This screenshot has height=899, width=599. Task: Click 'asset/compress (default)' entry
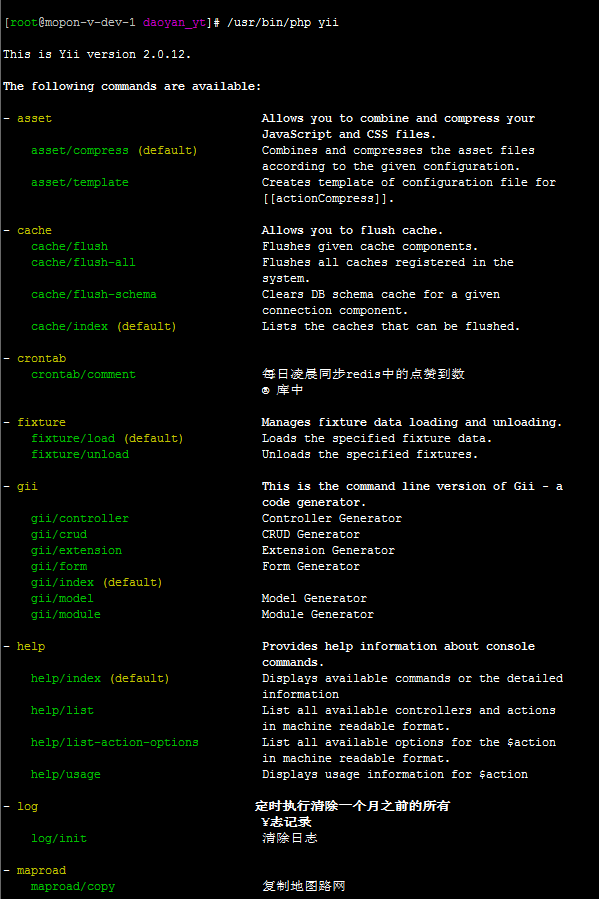114,151
